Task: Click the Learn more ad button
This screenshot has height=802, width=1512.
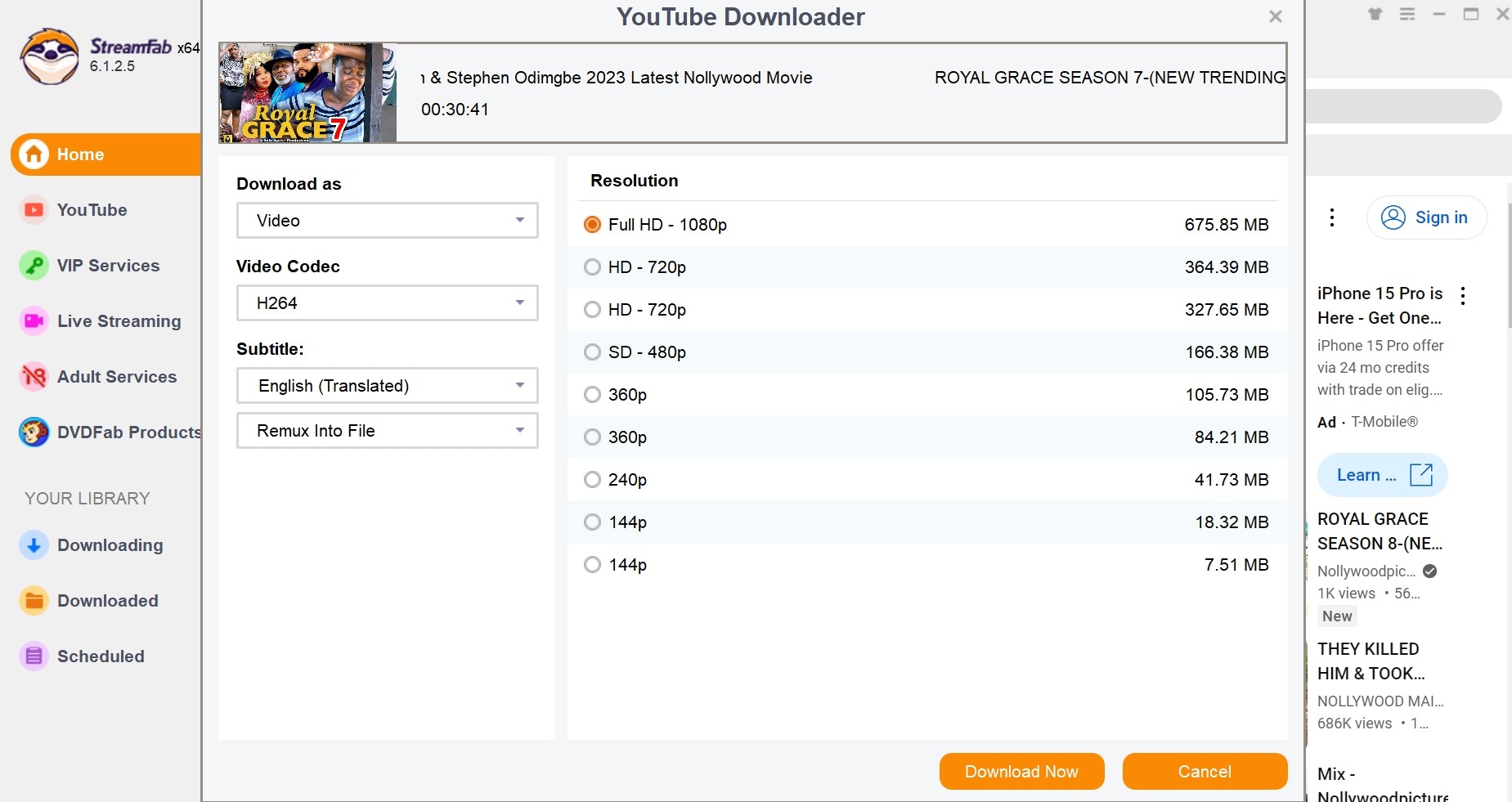Action: (x=1382, y=475)
